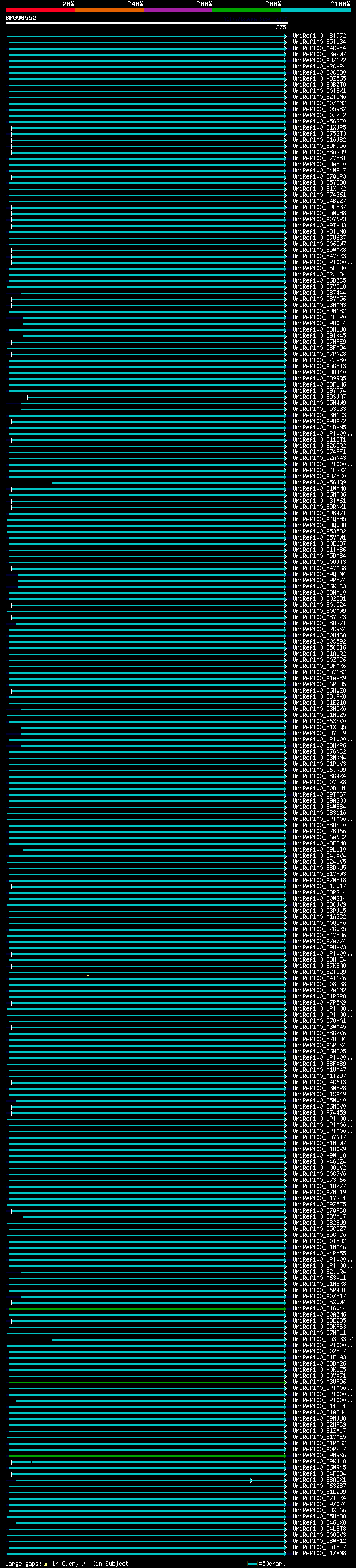Select hit UniRef100_A8I972
This screenshot has width=356, height=1568.
[319, 36]
